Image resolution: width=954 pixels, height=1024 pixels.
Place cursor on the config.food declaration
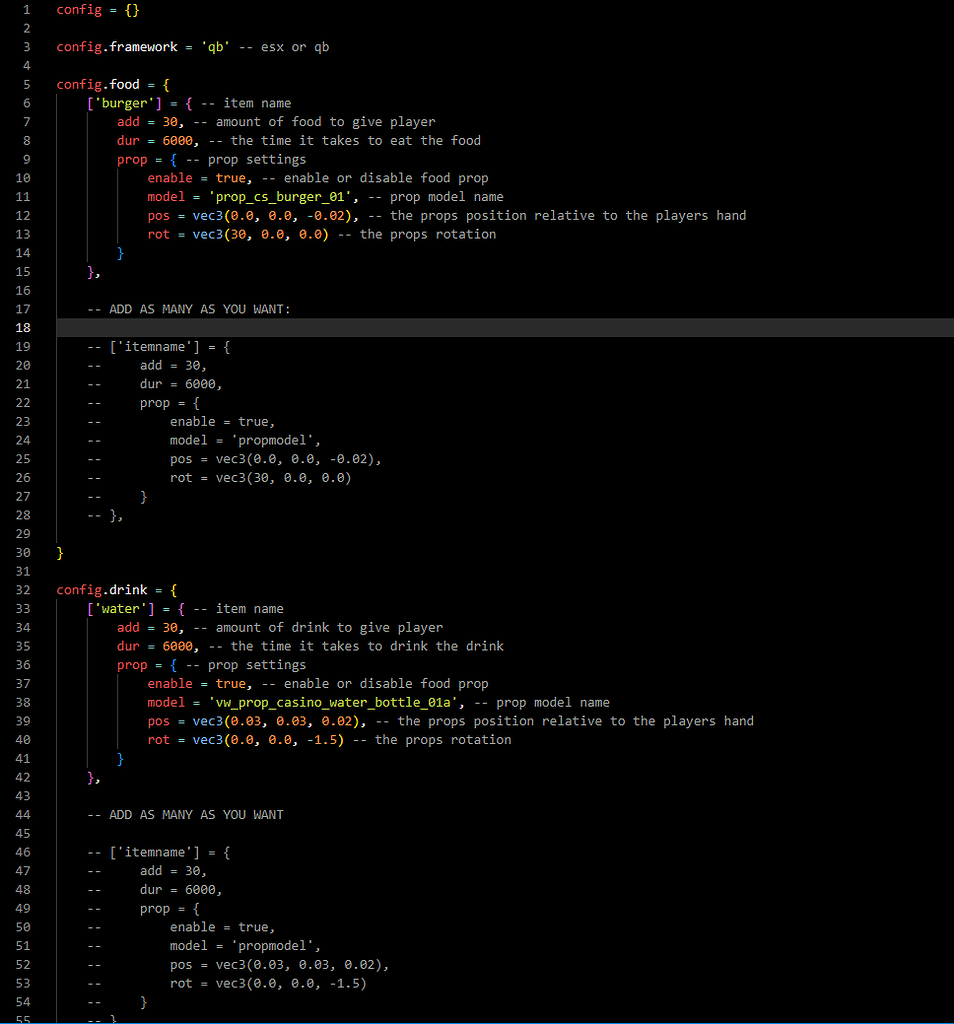tap(98, 85)
